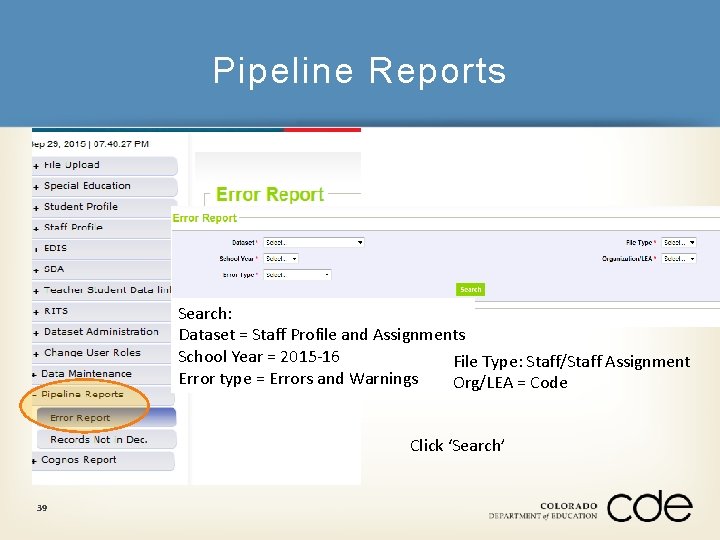720x540 pixels.
Task: Open the File Type dropdown
Action: [x=679, y=242]
